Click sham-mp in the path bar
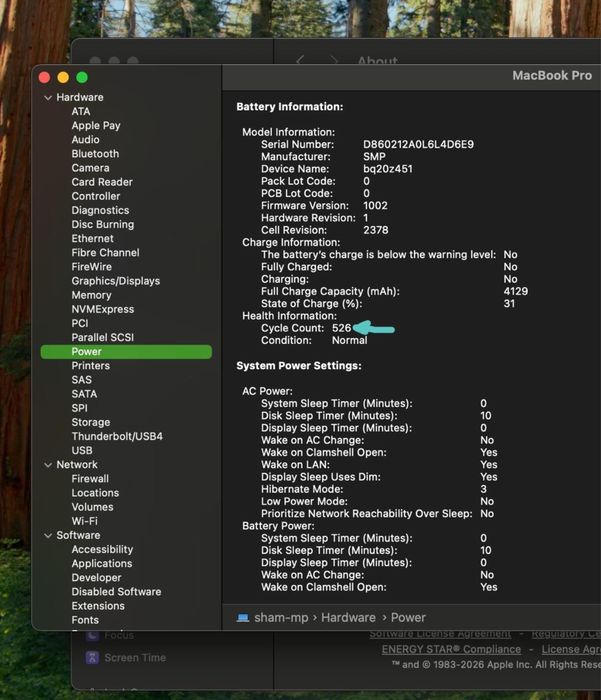This screenshot has width=601, height=700. click(281, 618)
